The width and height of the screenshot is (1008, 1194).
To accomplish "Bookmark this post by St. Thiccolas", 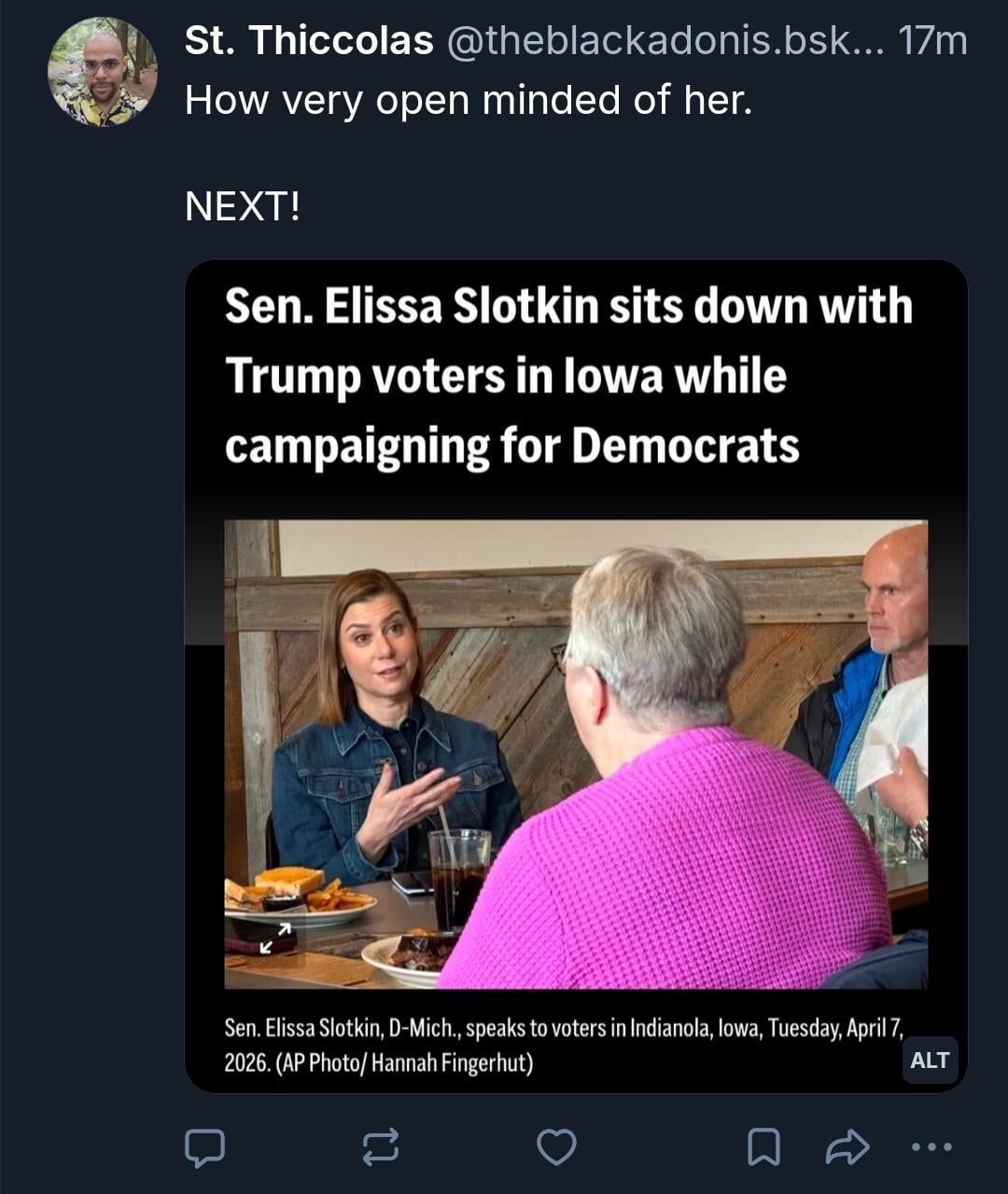I will click(763, 1147).
